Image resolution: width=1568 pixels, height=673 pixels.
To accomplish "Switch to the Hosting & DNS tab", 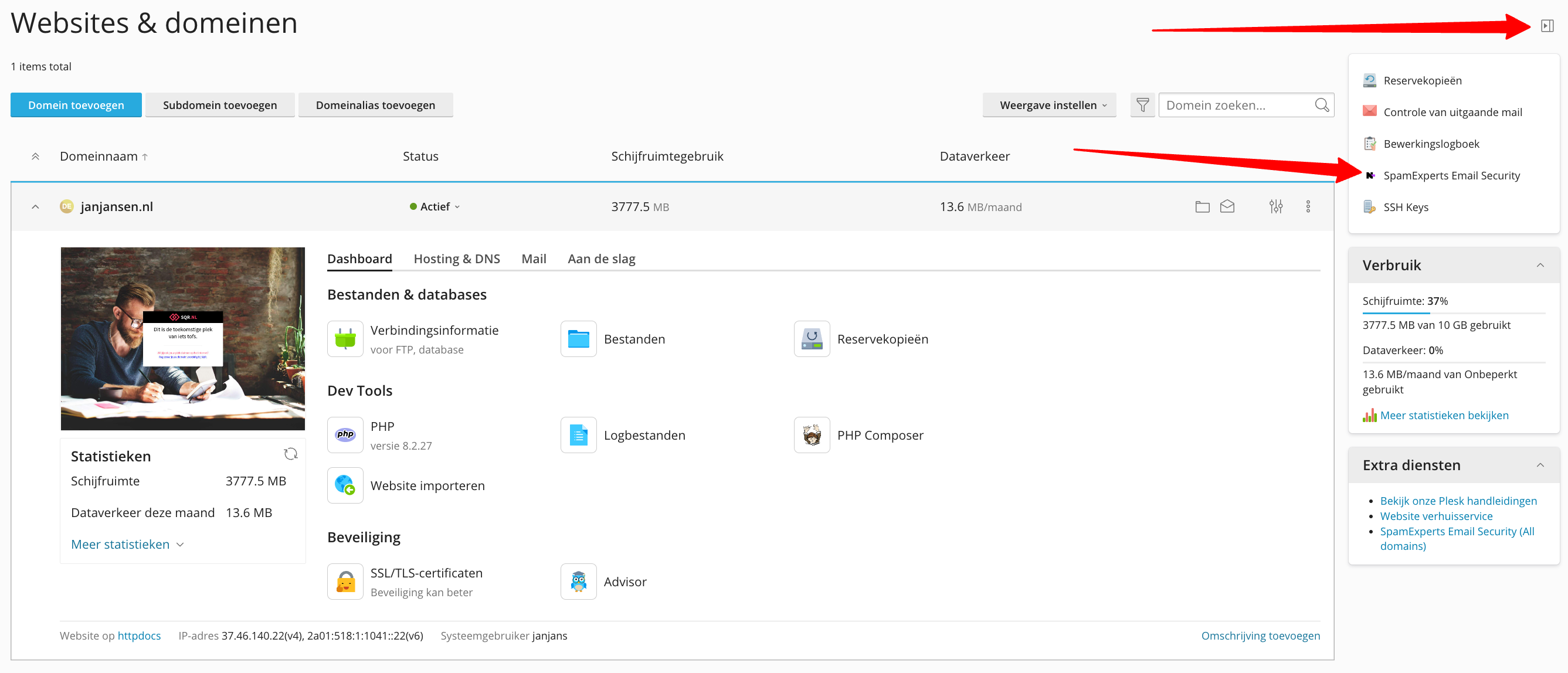I will pyautogui.click(x=457, y=259).
